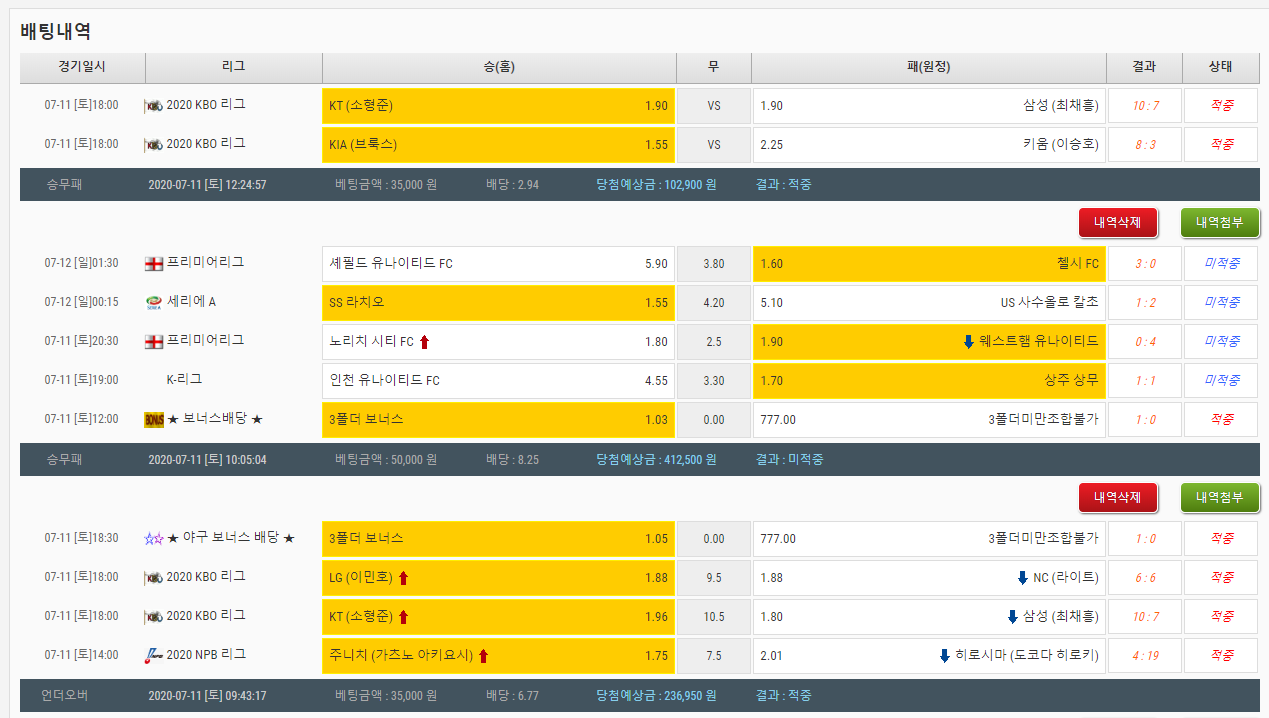Select the SS 라치오 1.55 home pick

498,302
